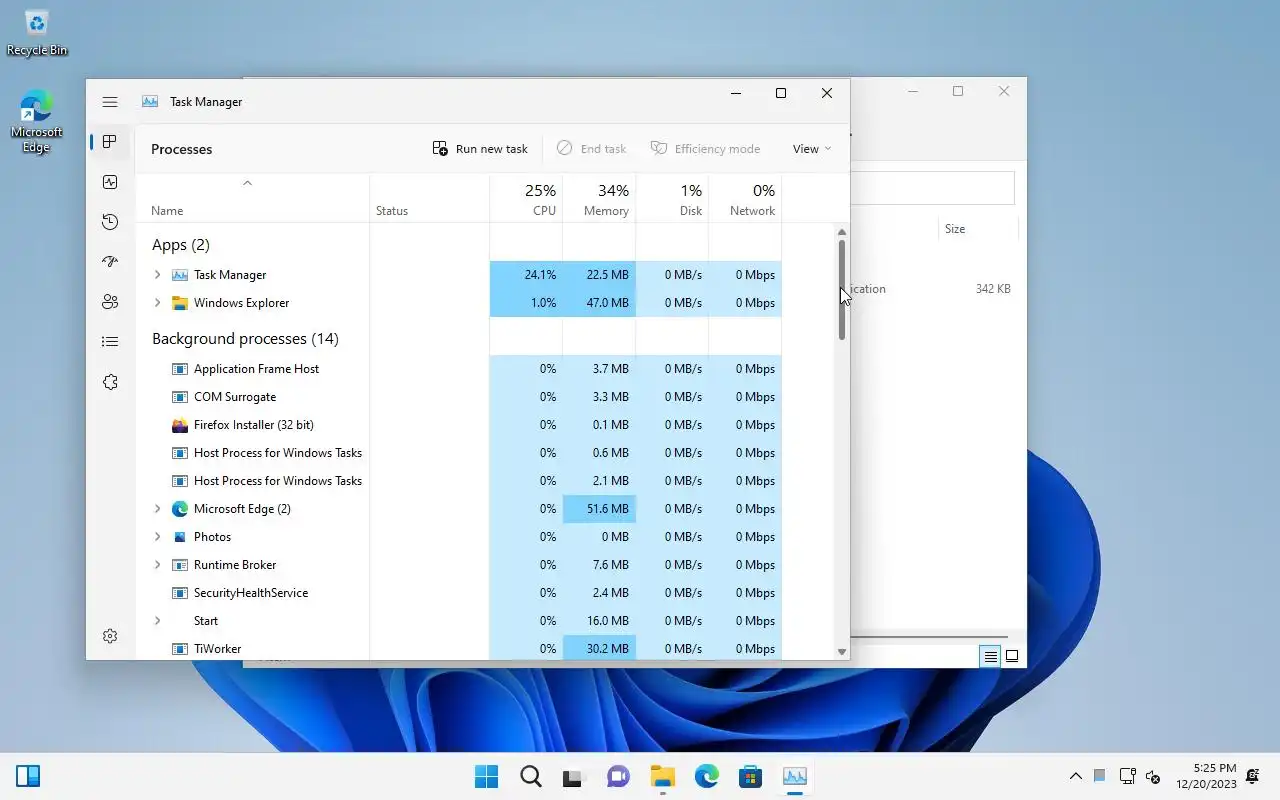
Task: Switch to large icons view in Explorer window
Action: [1012, 656]
